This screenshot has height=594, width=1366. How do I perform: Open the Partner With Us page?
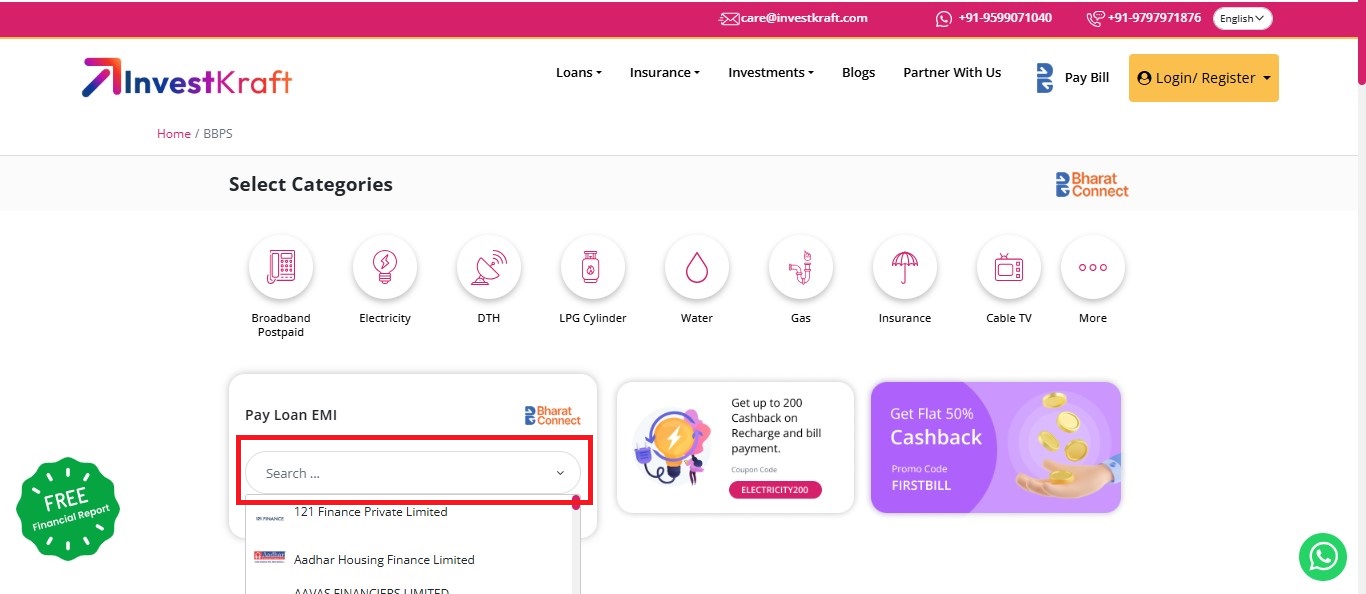click(952, 73)
